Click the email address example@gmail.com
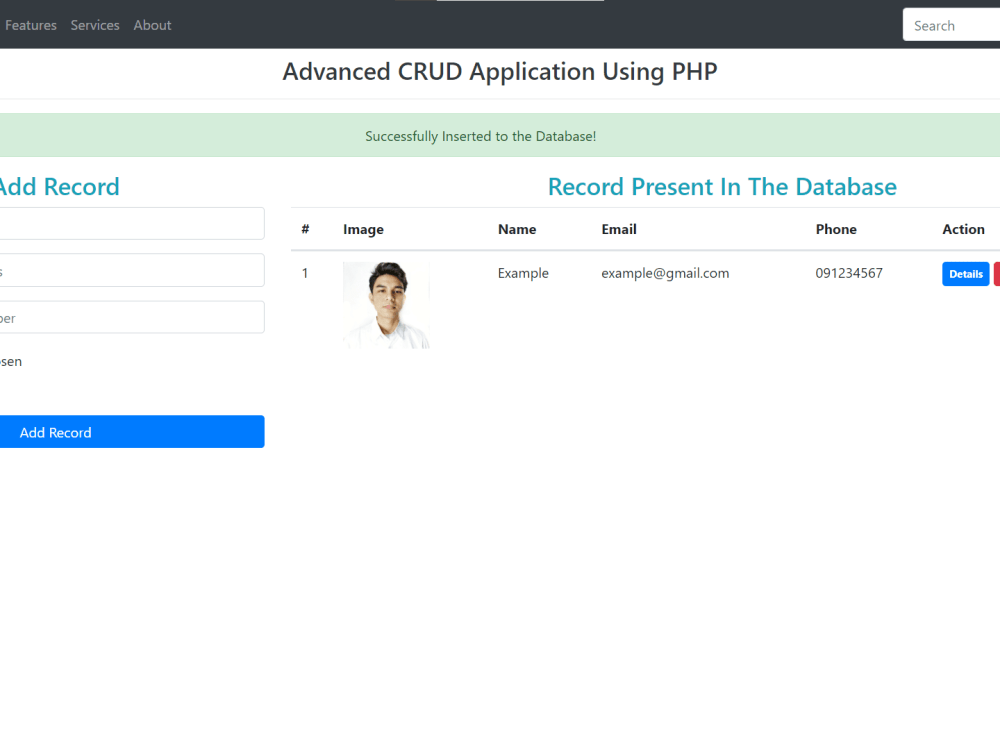This screenshot has height=750, width=1000. click(664, 272)
